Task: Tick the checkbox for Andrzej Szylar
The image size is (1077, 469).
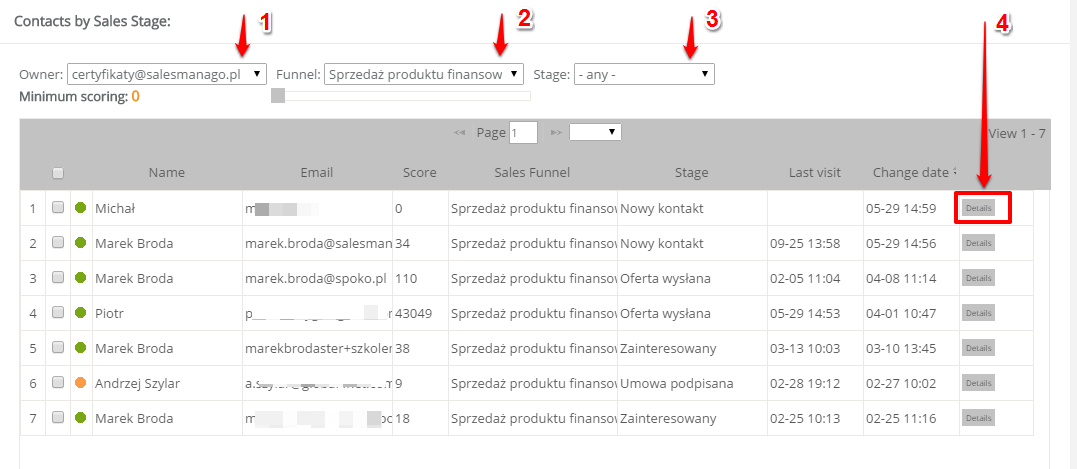Action: point(58,382)
